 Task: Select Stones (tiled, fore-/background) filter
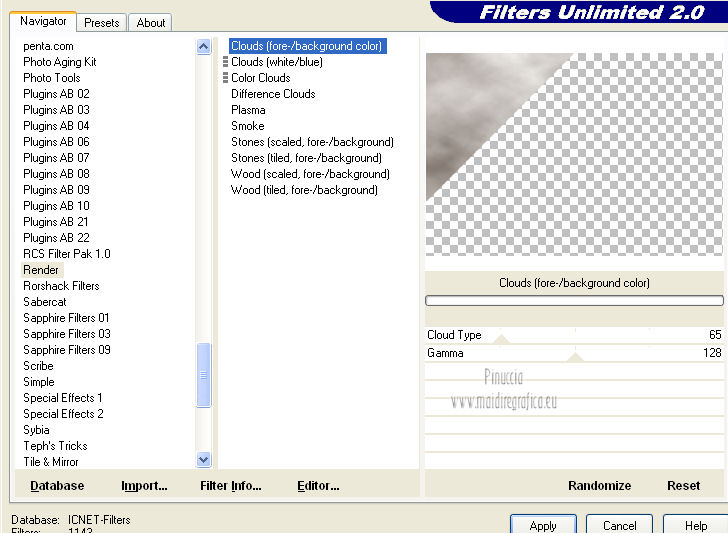306,158
